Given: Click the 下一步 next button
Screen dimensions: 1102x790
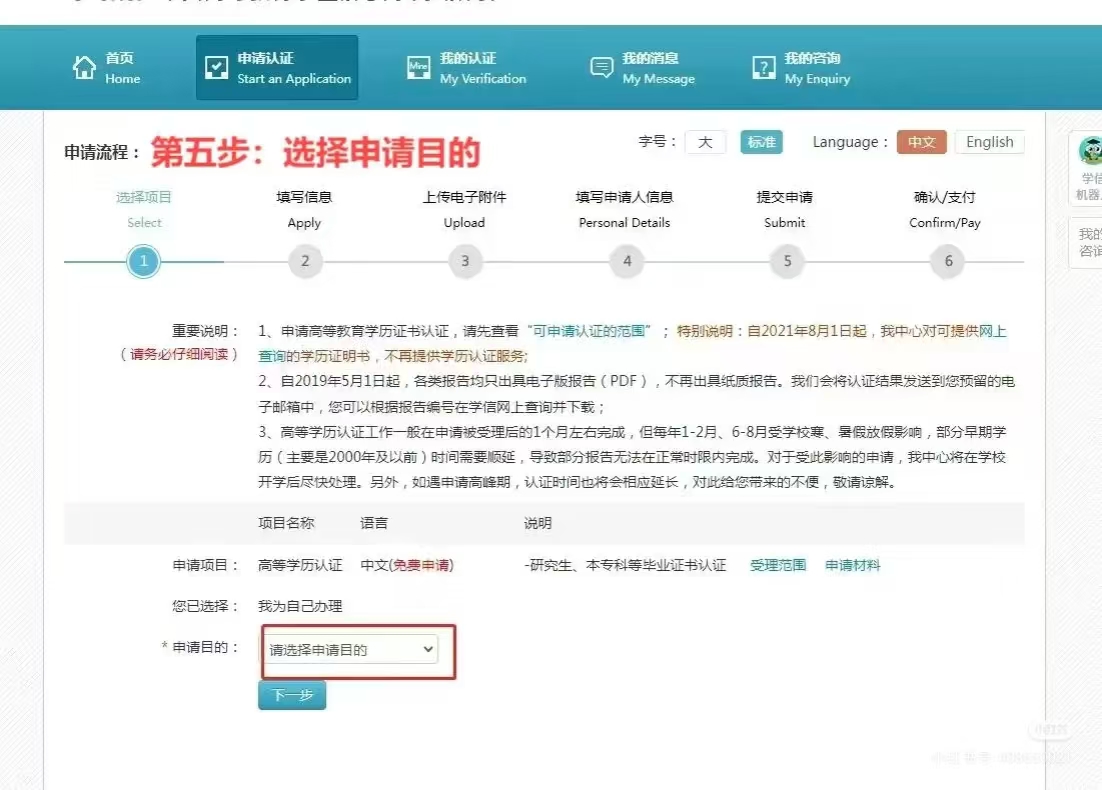Looking at the screenshot, I should (292, 695).
